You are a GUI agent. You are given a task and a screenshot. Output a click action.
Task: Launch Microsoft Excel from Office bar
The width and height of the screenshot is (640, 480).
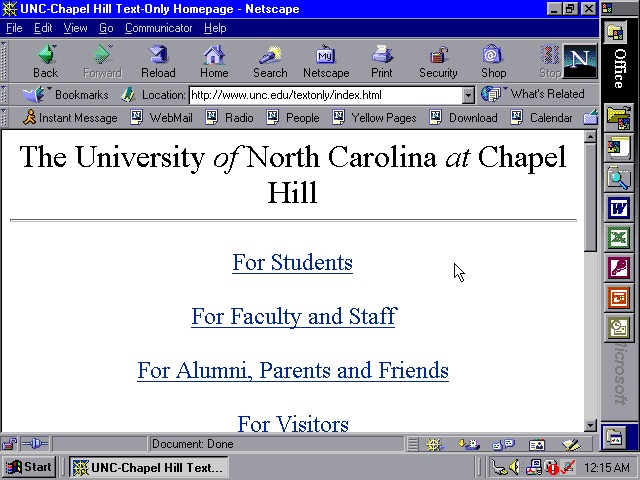(x=619, y=238)
